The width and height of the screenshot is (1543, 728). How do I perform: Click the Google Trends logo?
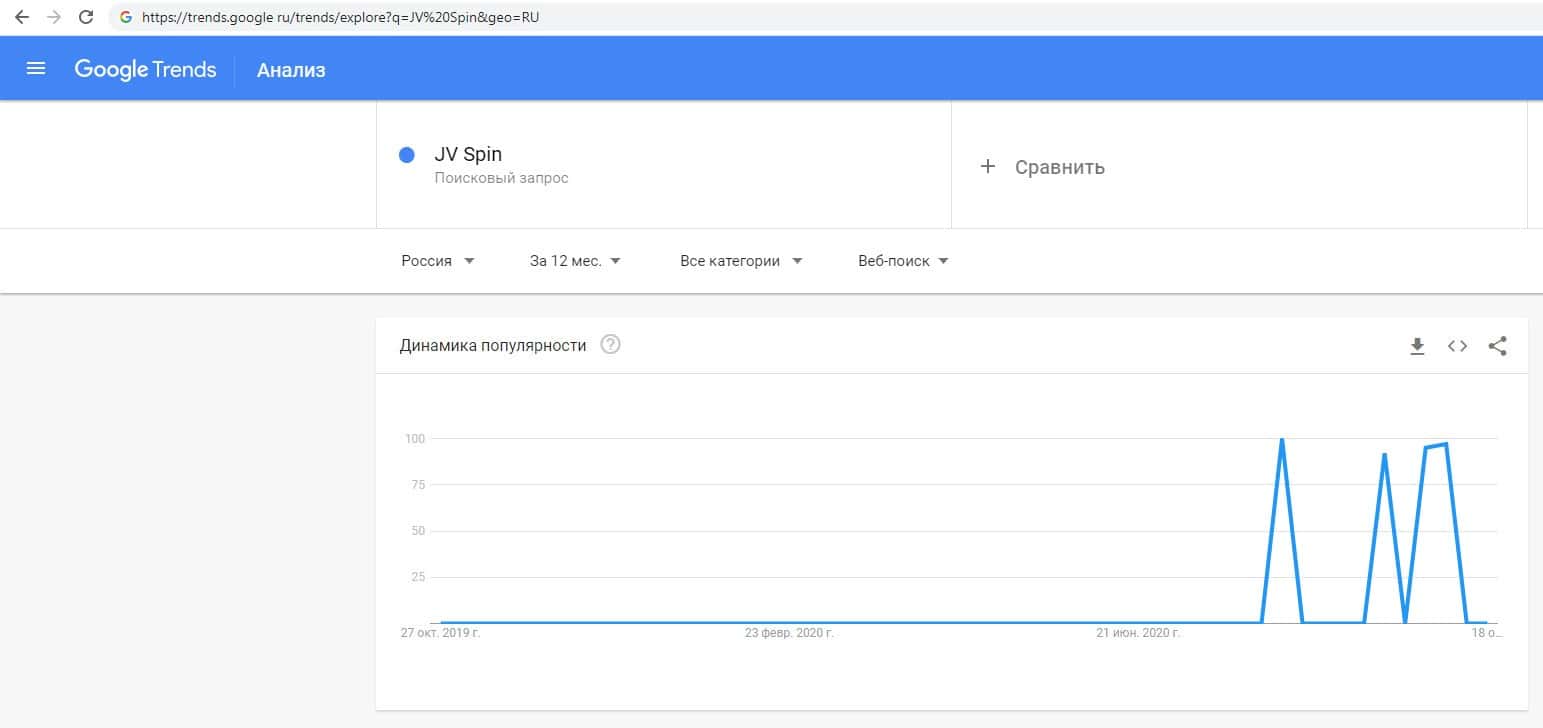(x=145, y=69)
